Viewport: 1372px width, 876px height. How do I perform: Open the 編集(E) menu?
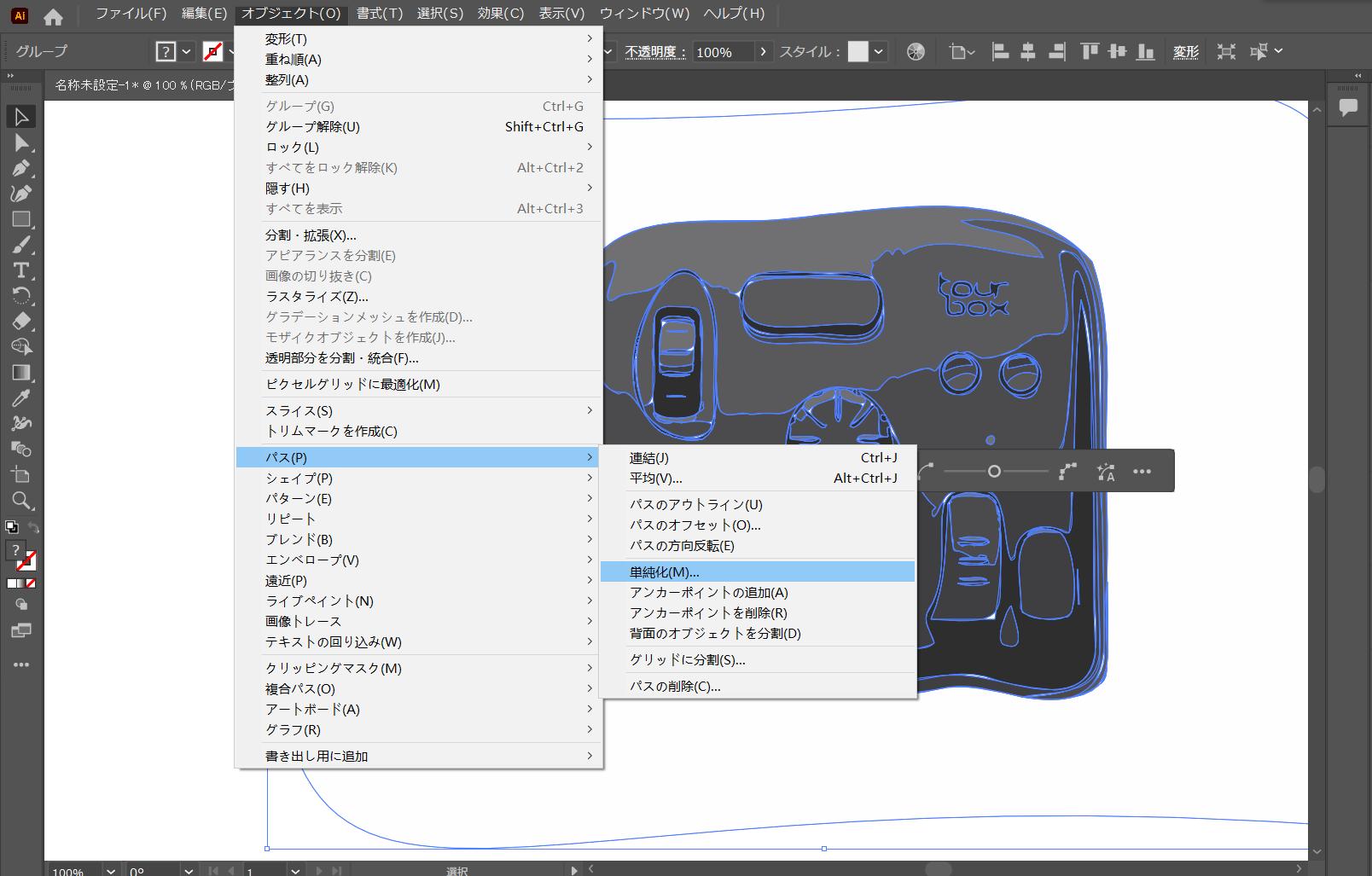pyautogui.click(x=205, y=14)
